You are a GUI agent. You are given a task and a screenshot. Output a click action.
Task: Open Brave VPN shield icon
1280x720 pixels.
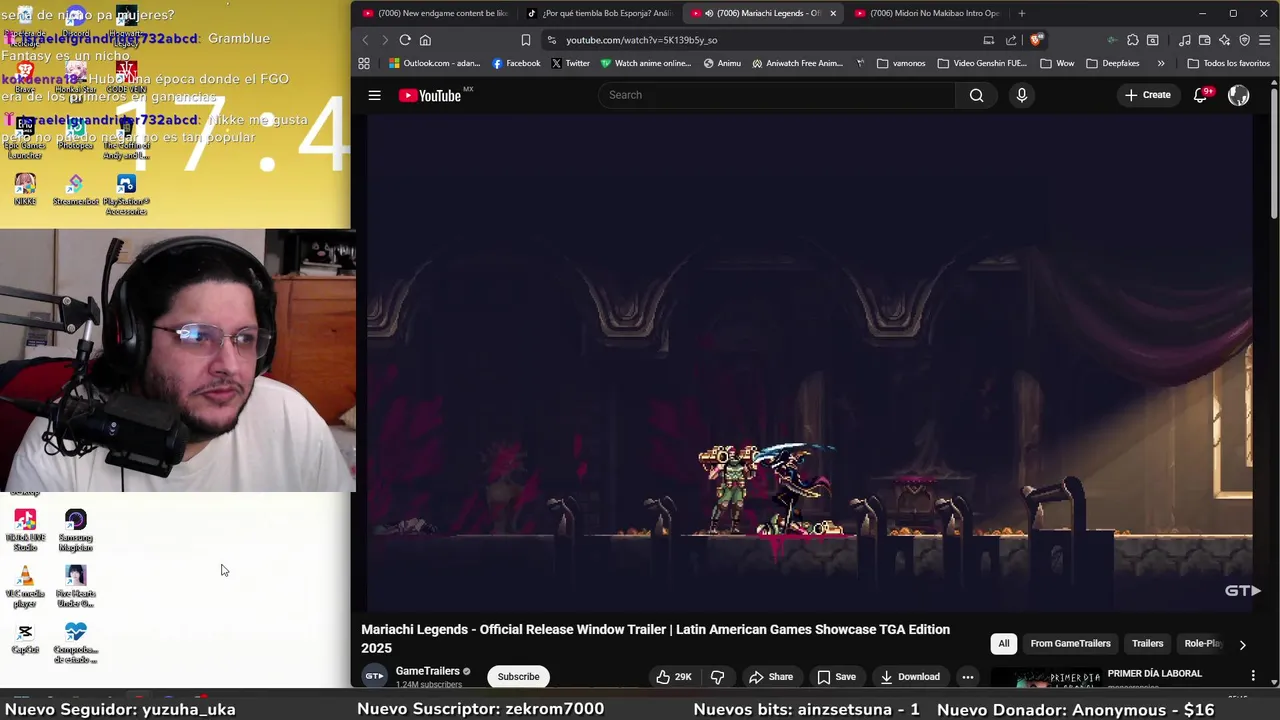click(x=1244, y=40)
